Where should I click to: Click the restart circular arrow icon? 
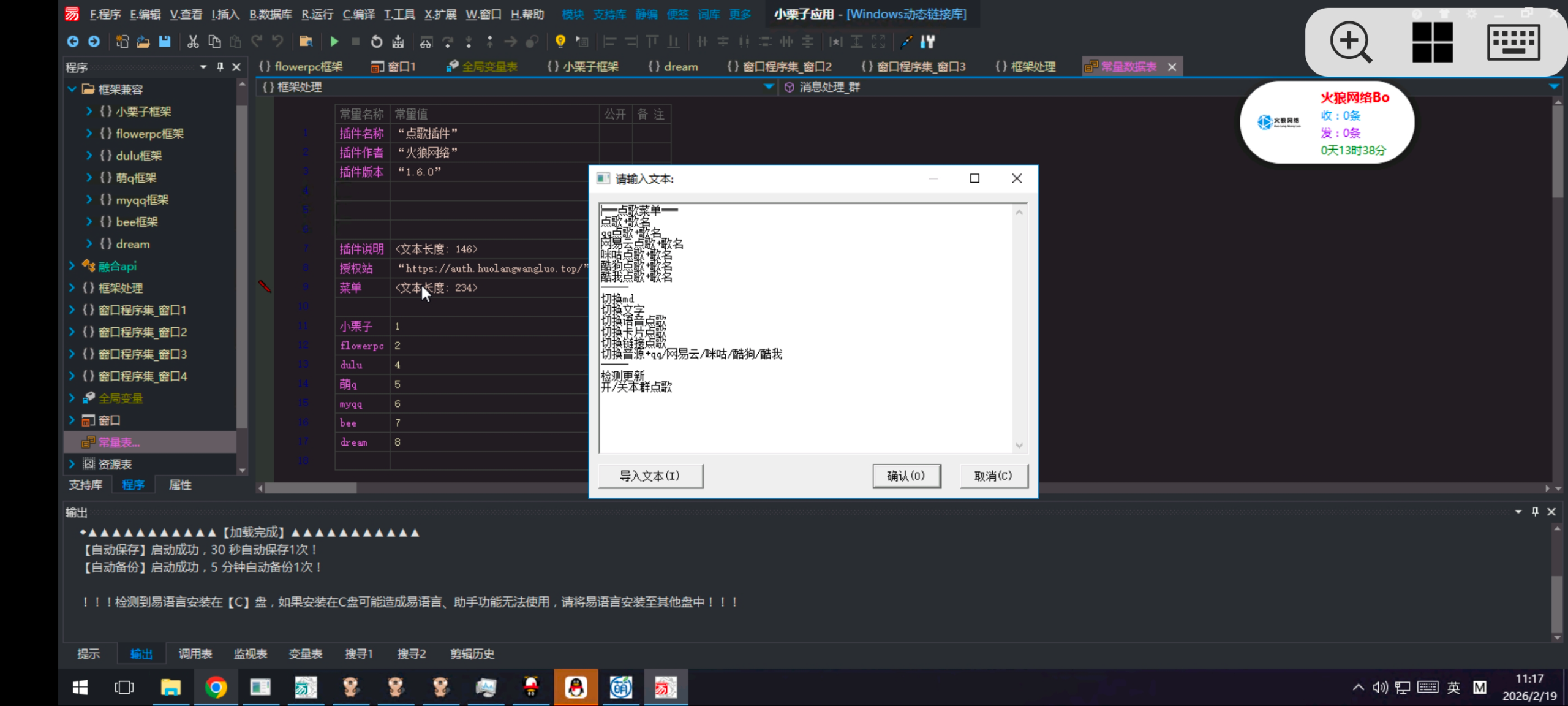tap(377, 42)
